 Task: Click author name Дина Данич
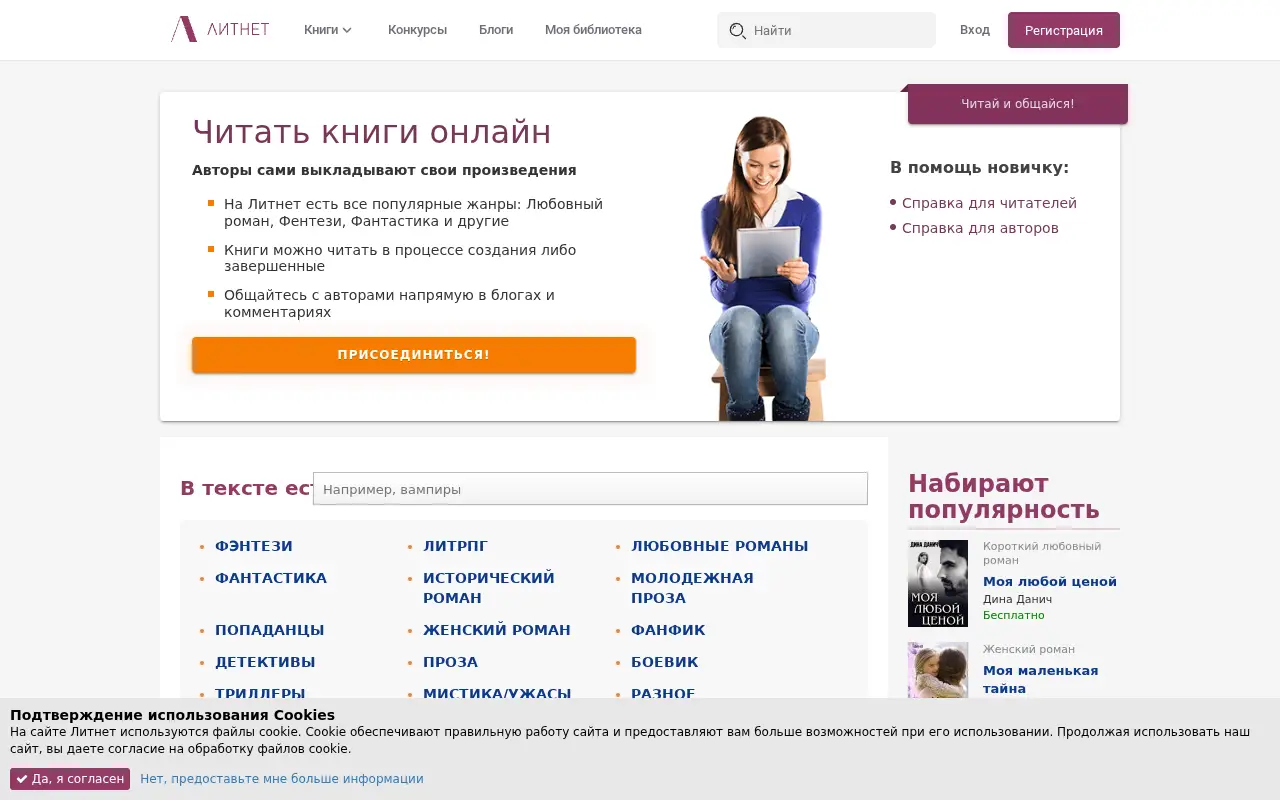point(1017,599)
